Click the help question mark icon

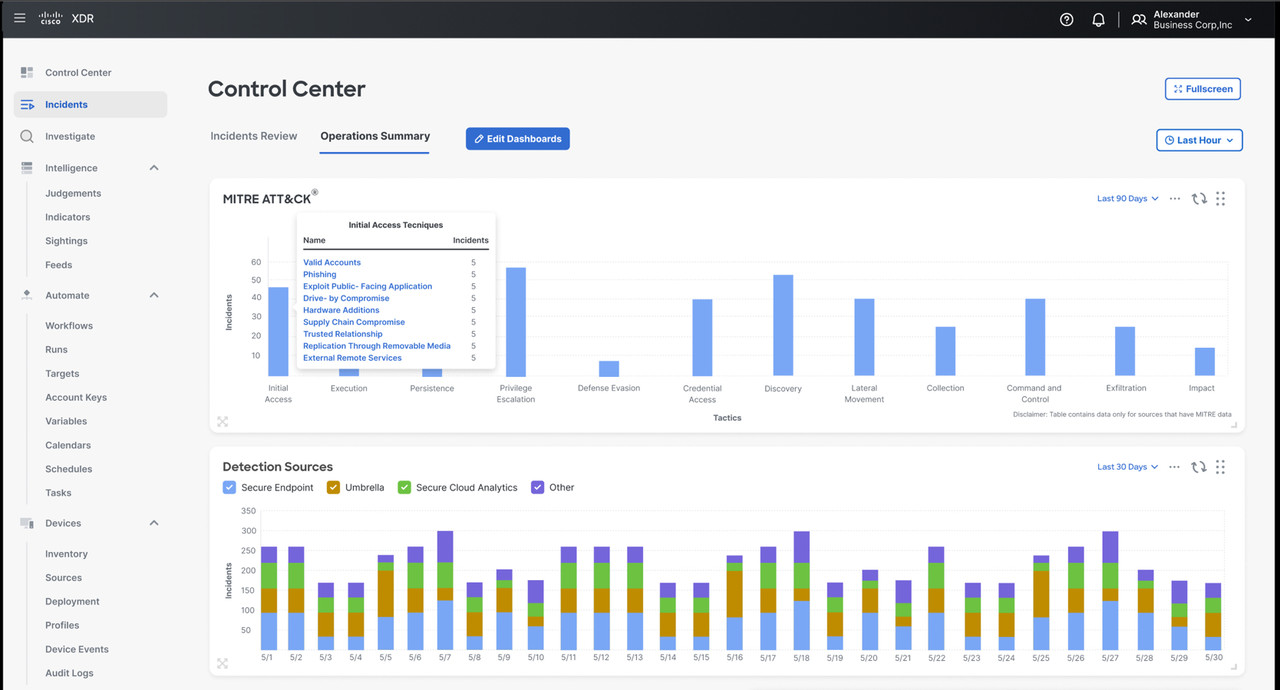[1066, 19]
